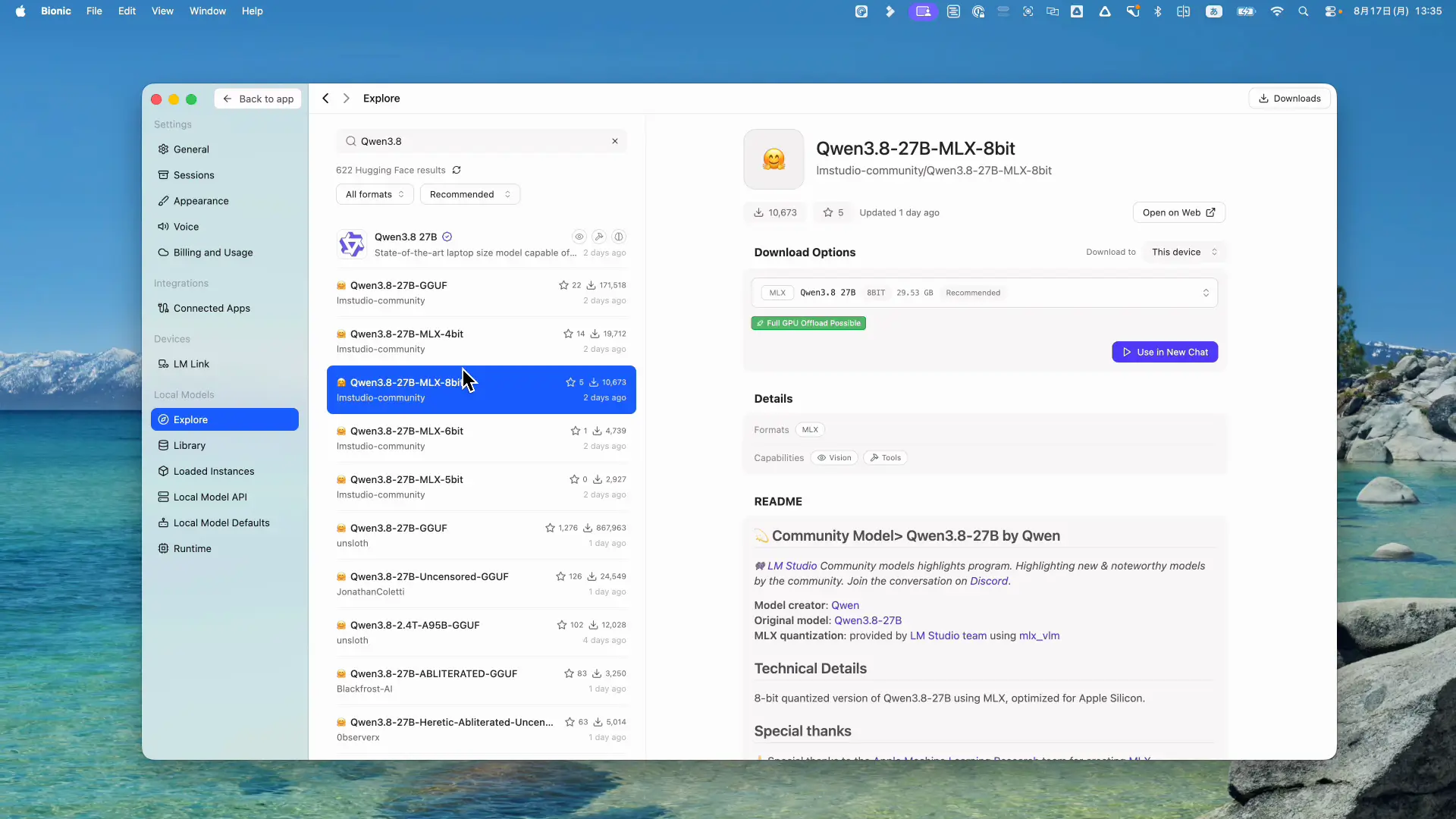This screenshot has width=1456, height=819.
Task: Expand the MLX 8BIT quantization selector
Action: tap(984, 293)
